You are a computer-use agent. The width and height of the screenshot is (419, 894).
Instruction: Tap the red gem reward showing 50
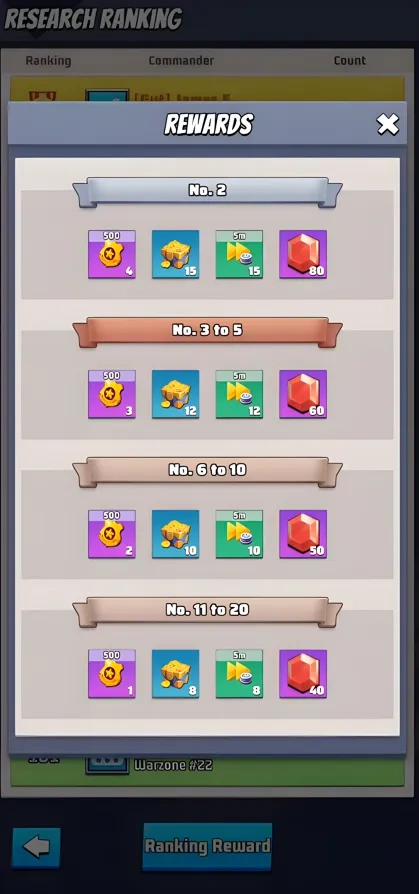click(x=303, y=534)
